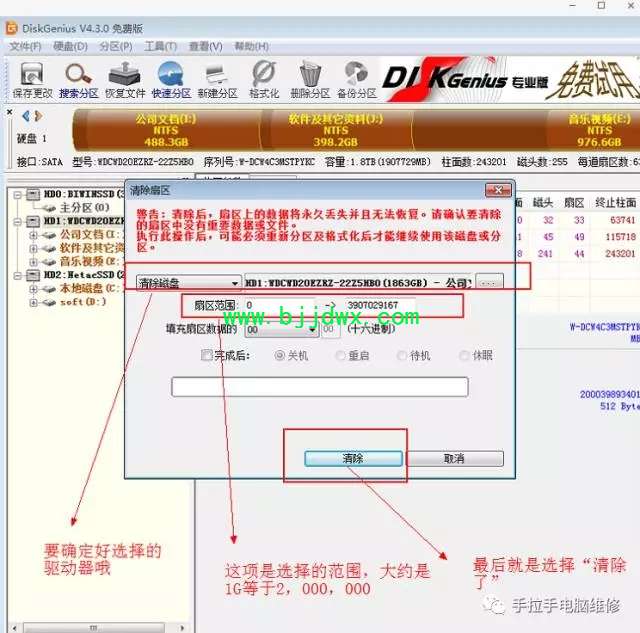This screenshot has width=640, height=633.
Task: Open the 硬盘(D) menu
Action: [70, 47]
